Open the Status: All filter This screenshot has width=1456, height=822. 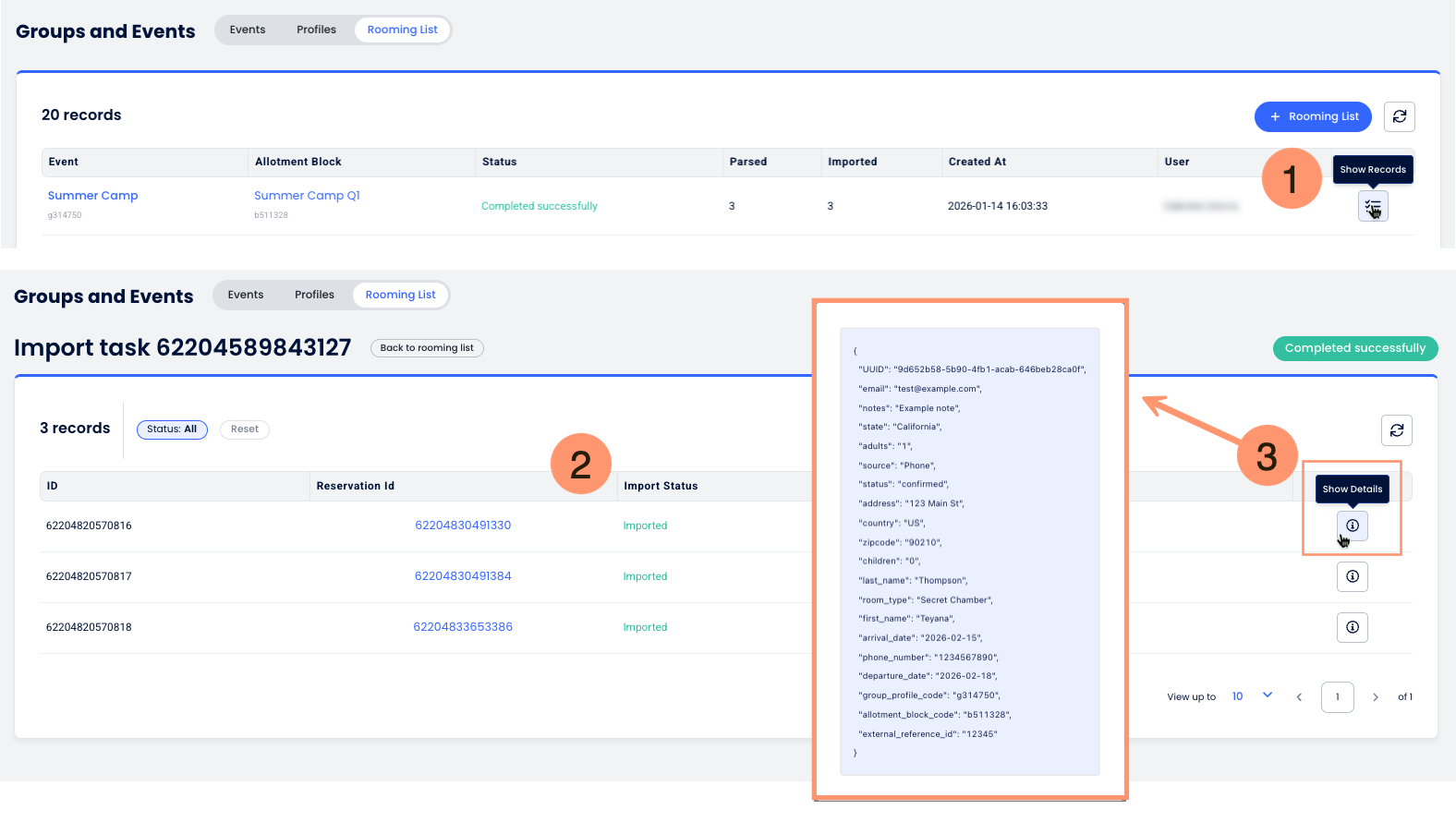(172, 429)
